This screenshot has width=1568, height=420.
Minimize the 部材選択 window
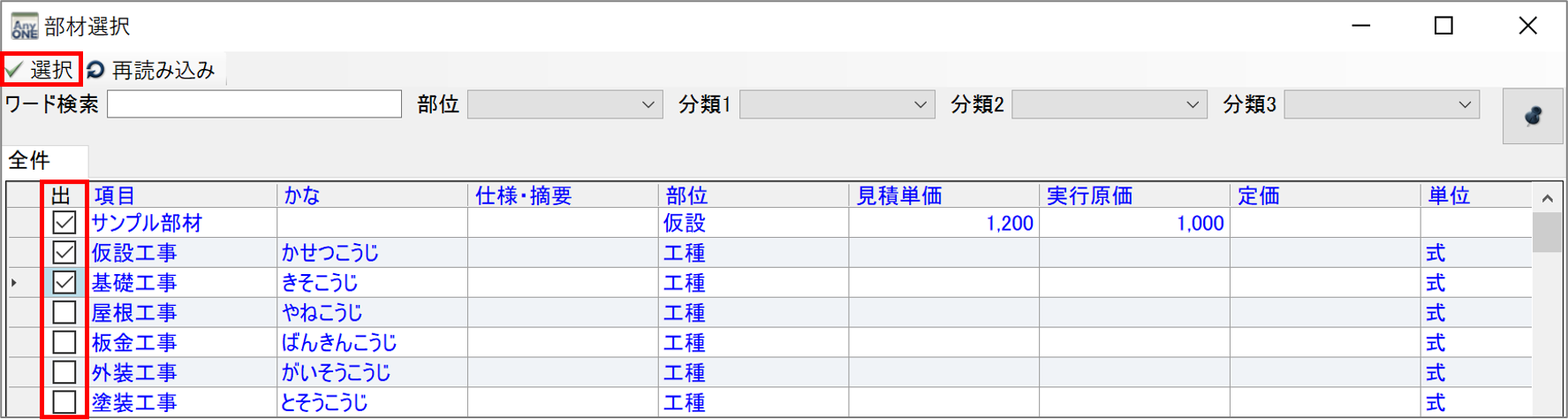pos(1361,27)
